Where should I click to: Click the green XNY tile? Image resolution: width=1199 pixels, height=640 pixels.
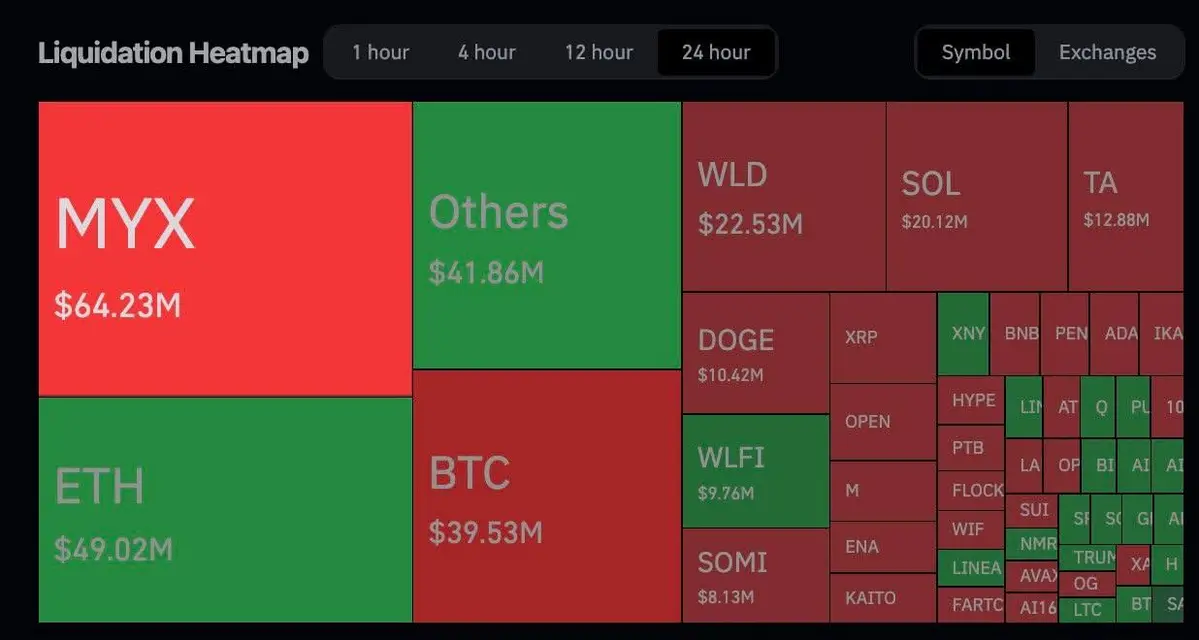(964, 333)
